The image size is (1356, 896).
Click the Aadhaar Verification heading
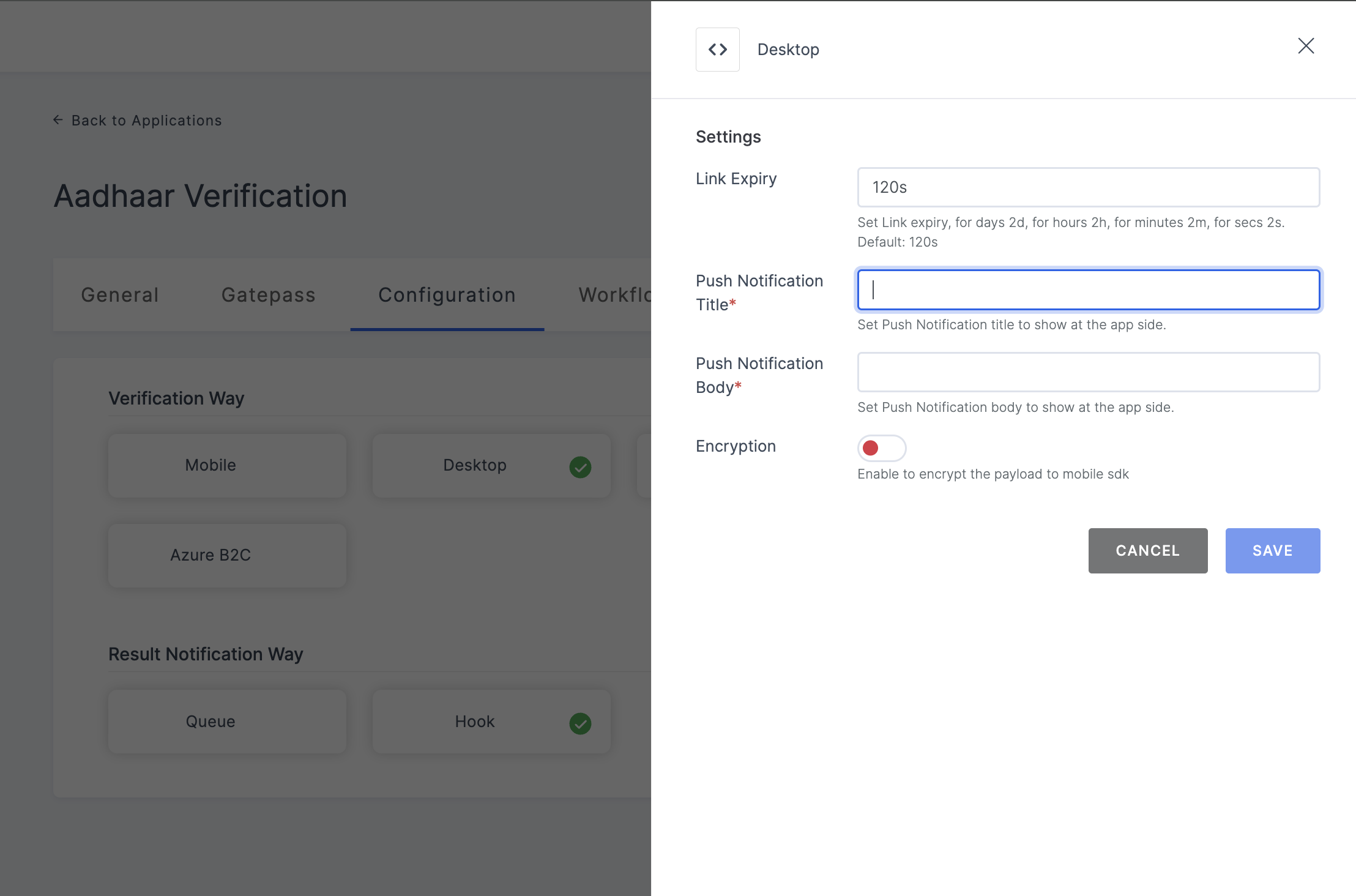200,196
